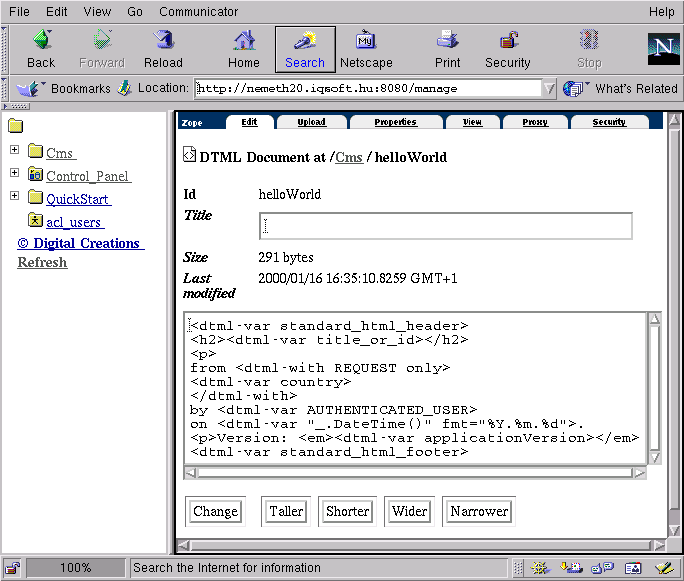Viewport: 684px width, 581px height.
Task: Switch to the Properties tab
Action: point(396,122)
